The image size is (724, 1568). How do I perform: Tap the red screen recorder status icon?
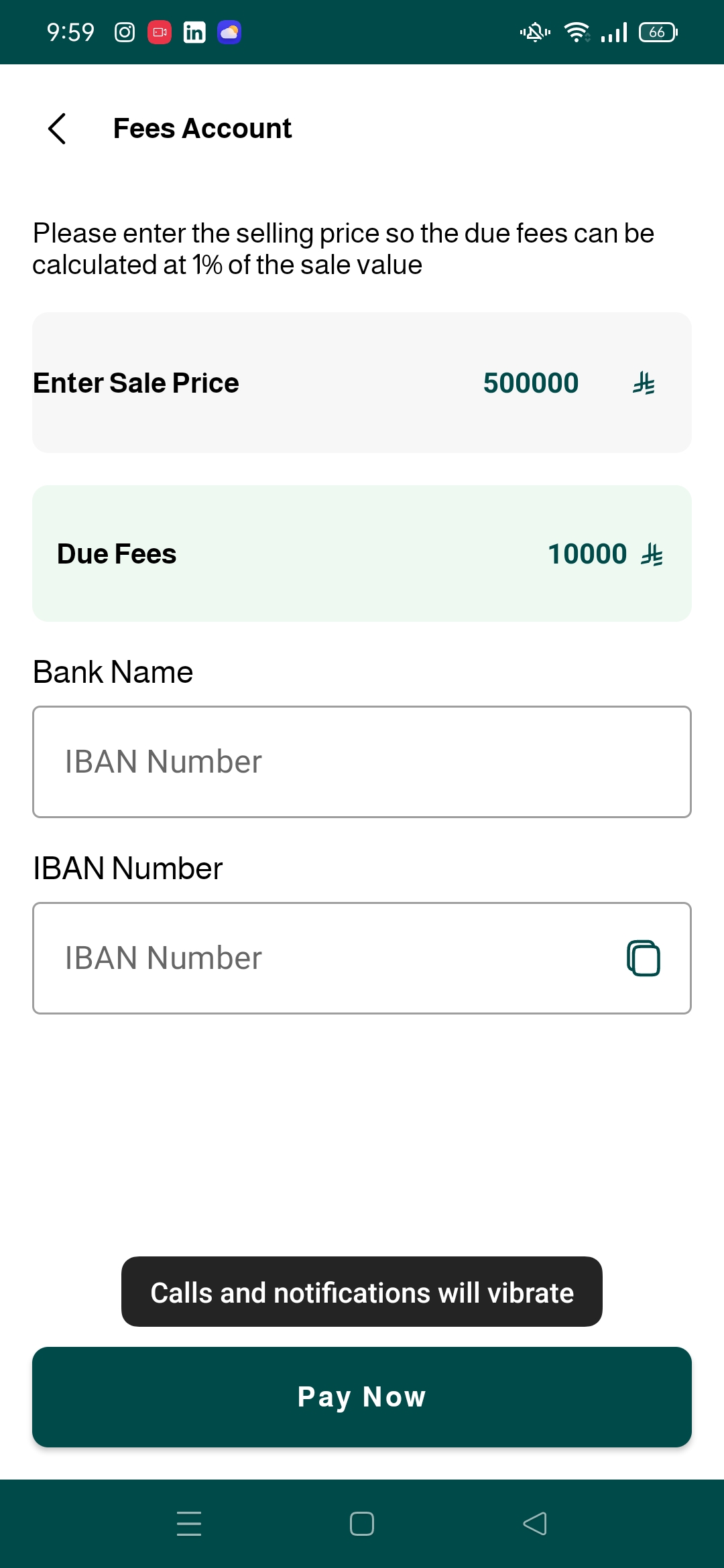click(x=160, y=32)
